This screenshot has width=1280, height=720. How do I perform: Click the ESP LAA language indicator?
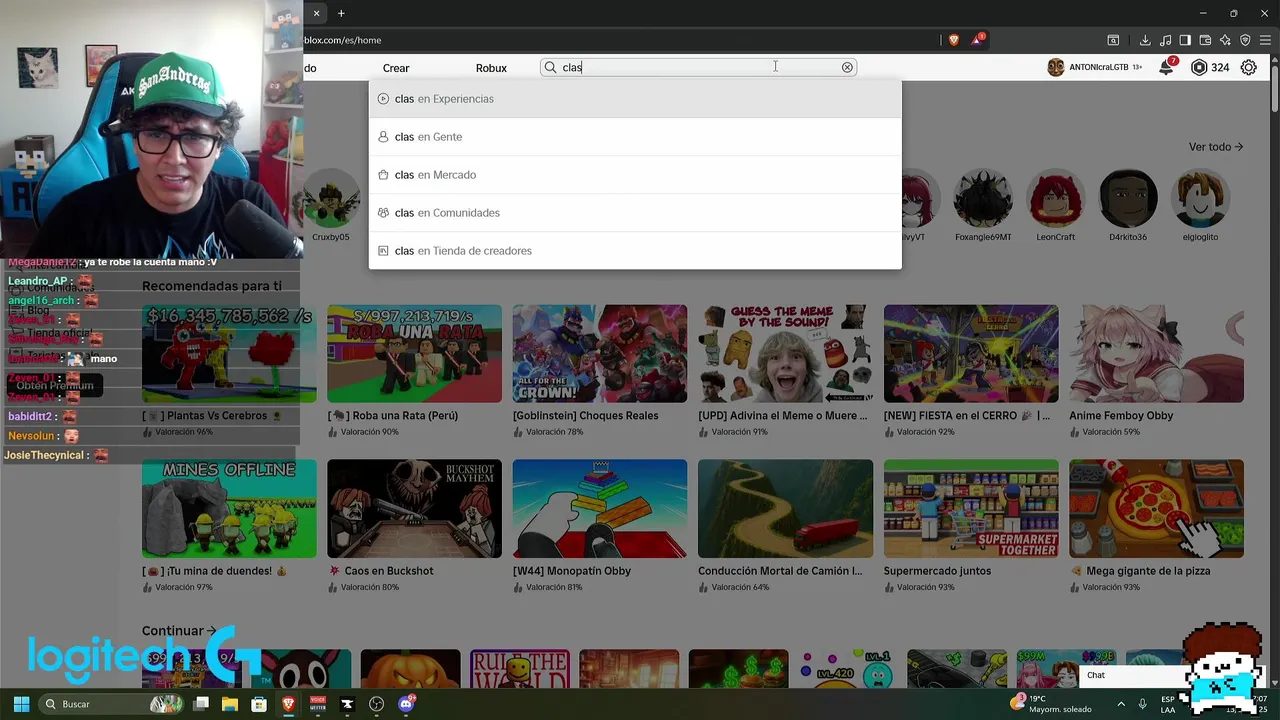pos(1168,704)
